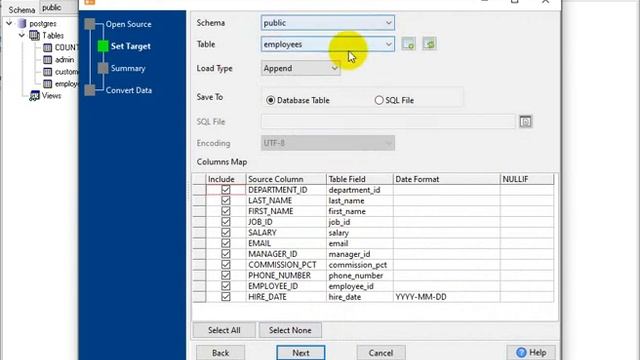Click the browse SQL file icon
The height and width of the screenshot is (360, 640).
click(526, 122)
